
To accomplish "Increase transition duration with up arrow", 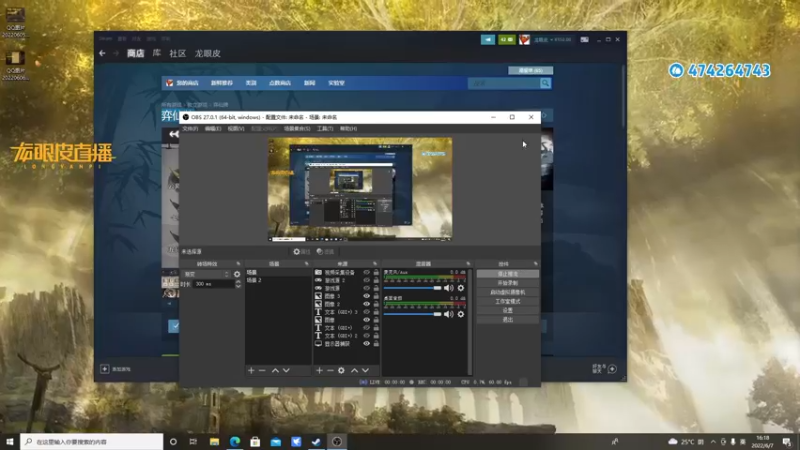I will pyautogui.click(x=238, y=282).
